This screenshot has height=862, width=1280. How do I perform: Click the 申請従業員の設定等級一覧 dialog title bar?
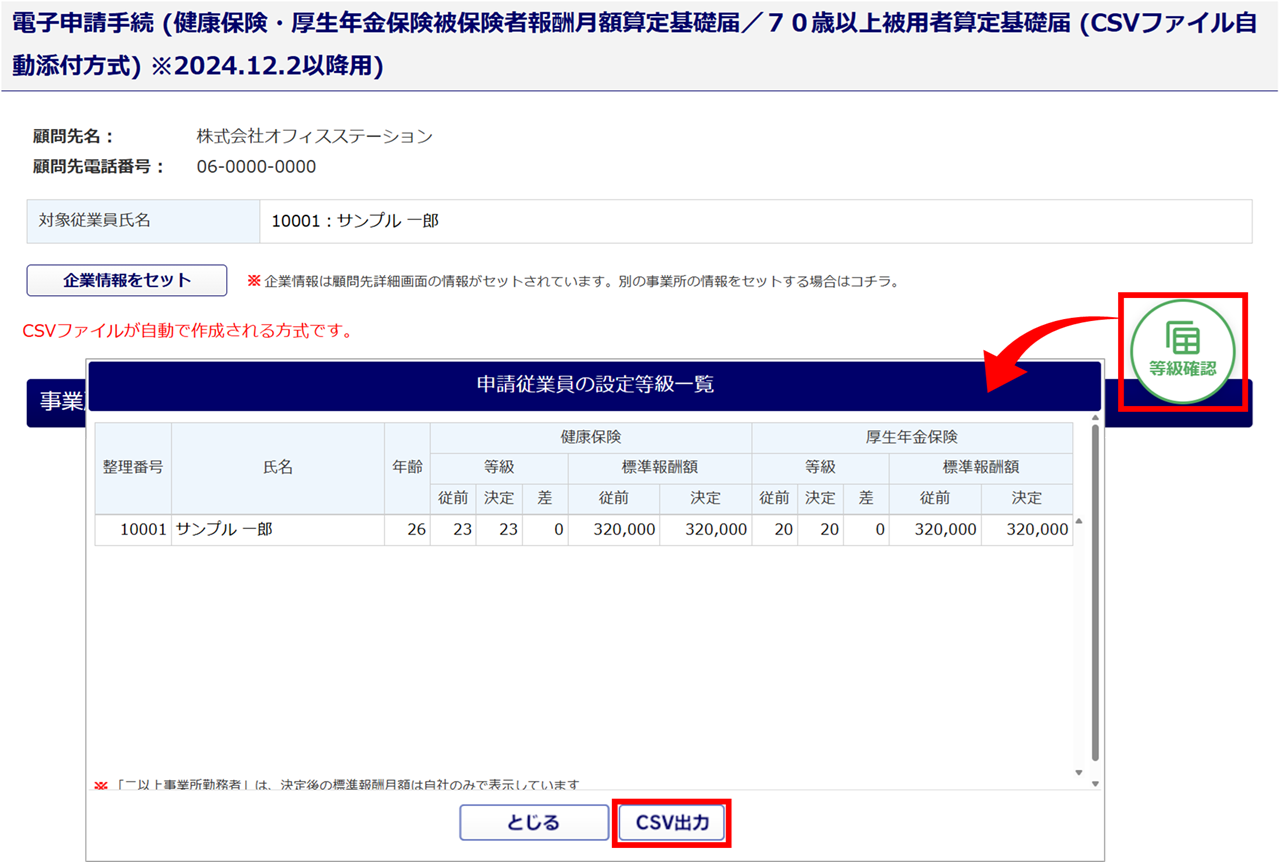595,385
